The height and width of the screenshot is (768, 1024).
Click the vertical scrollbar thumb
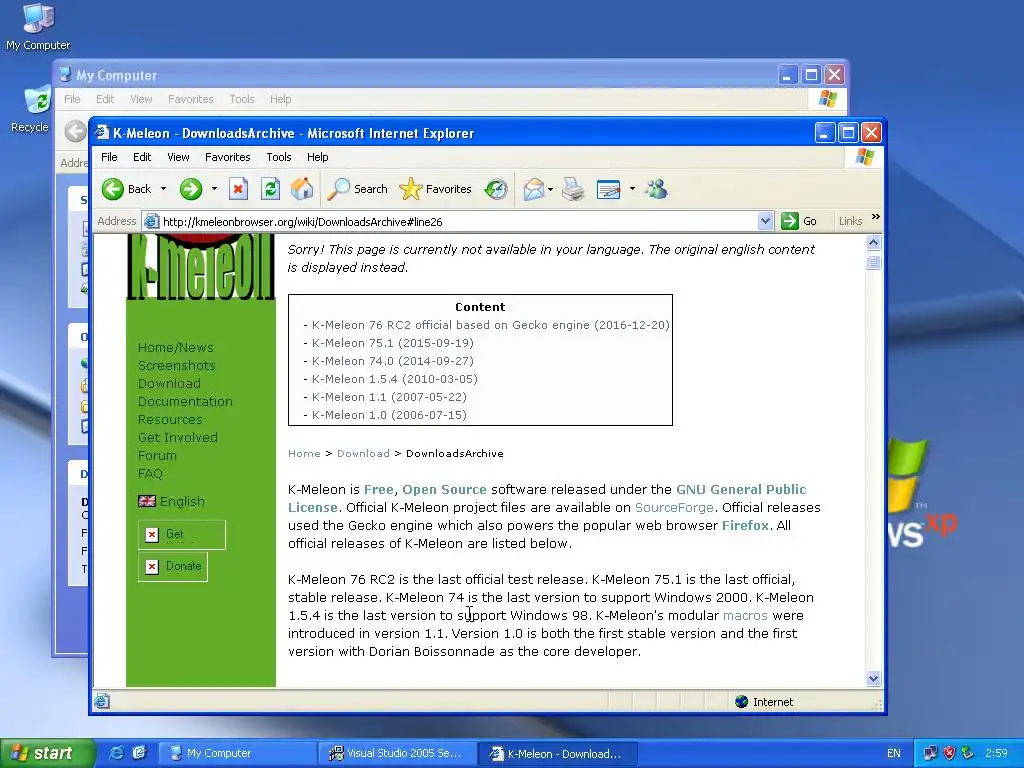point(873,263)
